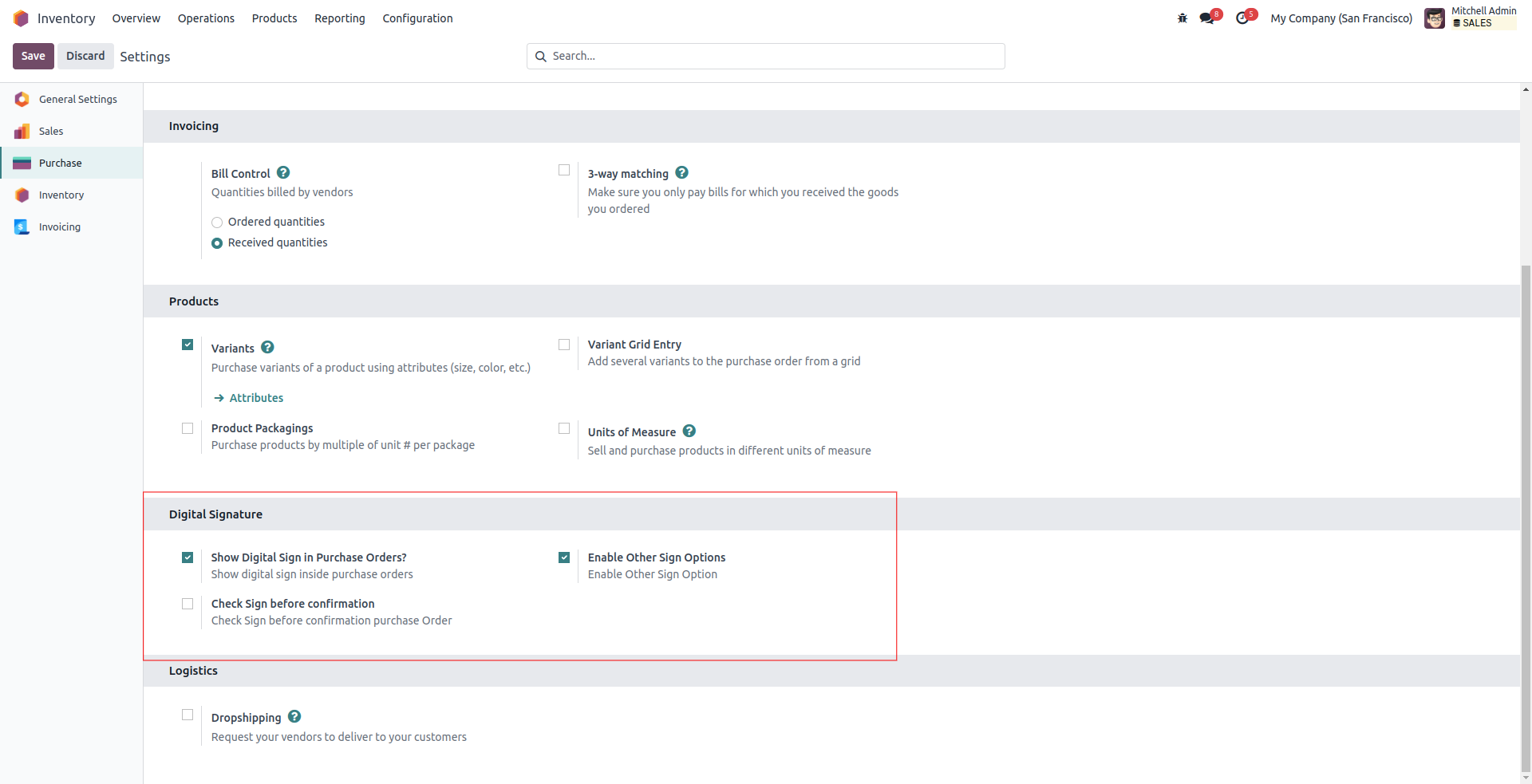
Task: Switch to the Invoicing settings tab
Action: [x=60, y=227]
